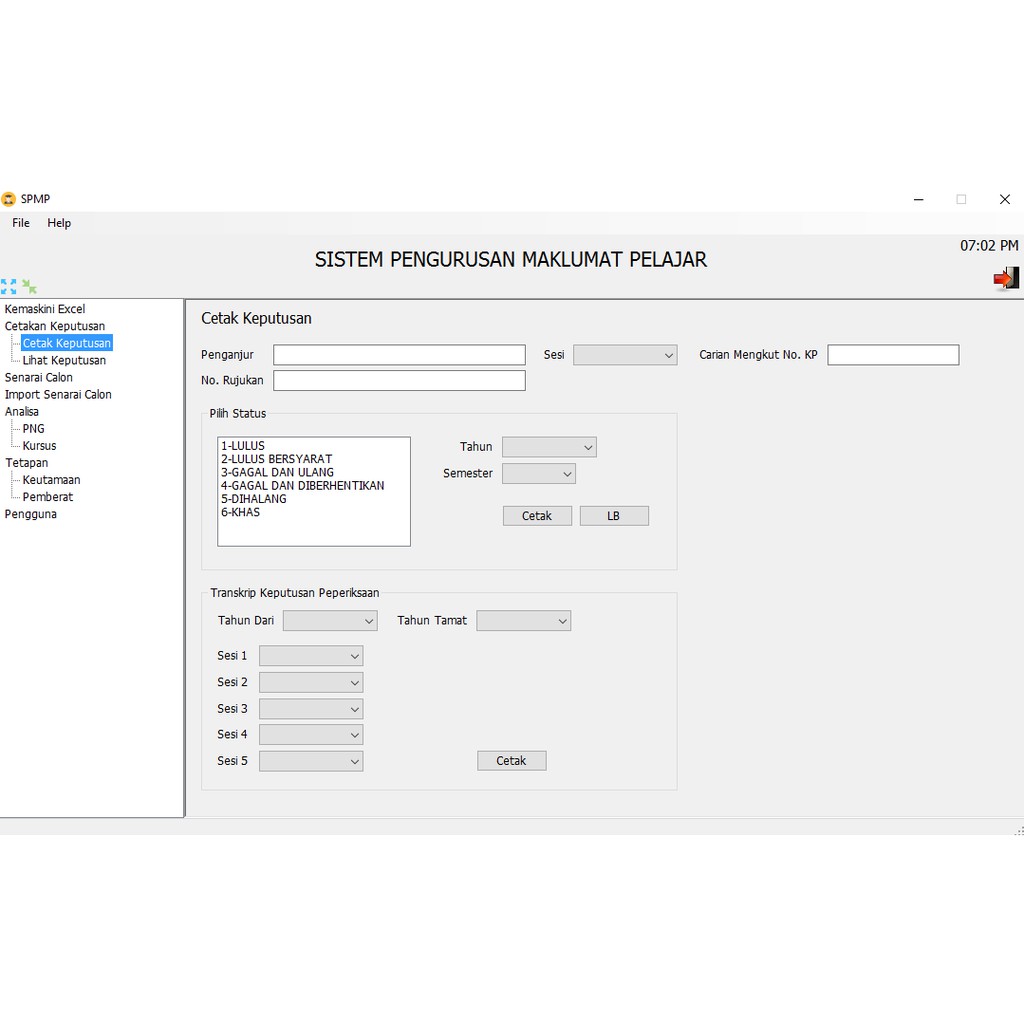Click the red arrow logout door icon
This screenshot has width=1024, height=1024.
click(x=1005, y=279)
